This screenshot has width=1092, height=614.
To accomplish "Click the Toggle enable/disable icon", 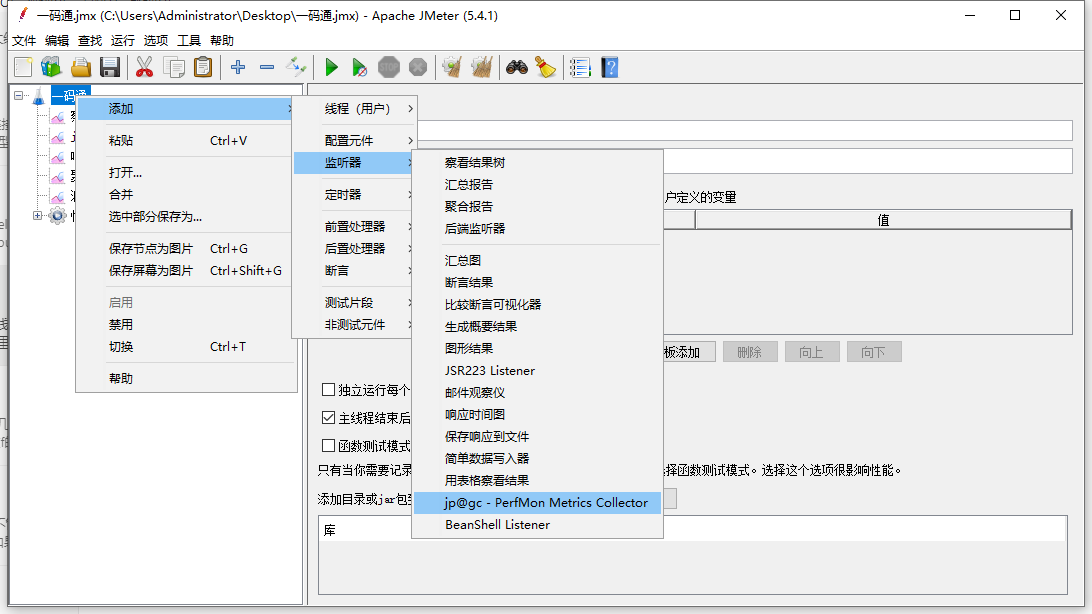I will coord(296,68).
